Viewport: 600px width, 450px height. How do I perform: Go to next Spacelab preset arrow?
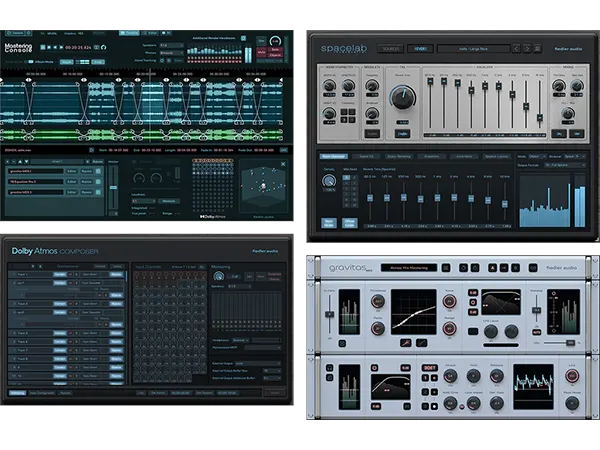(x=527, y=49)
